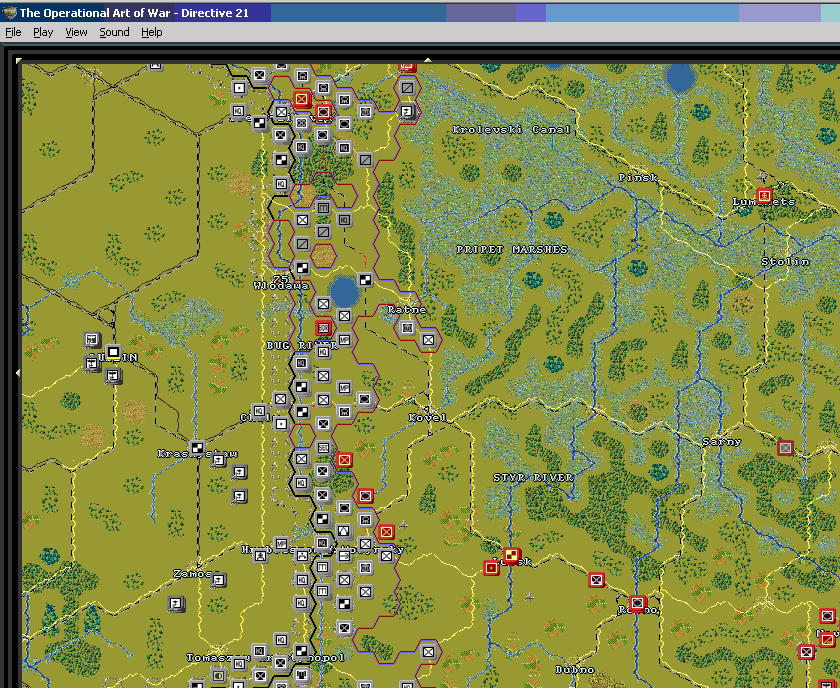840x688 pixels.
Task: Select the MP counter west of Hrubieszow
Action: [281, 543]
